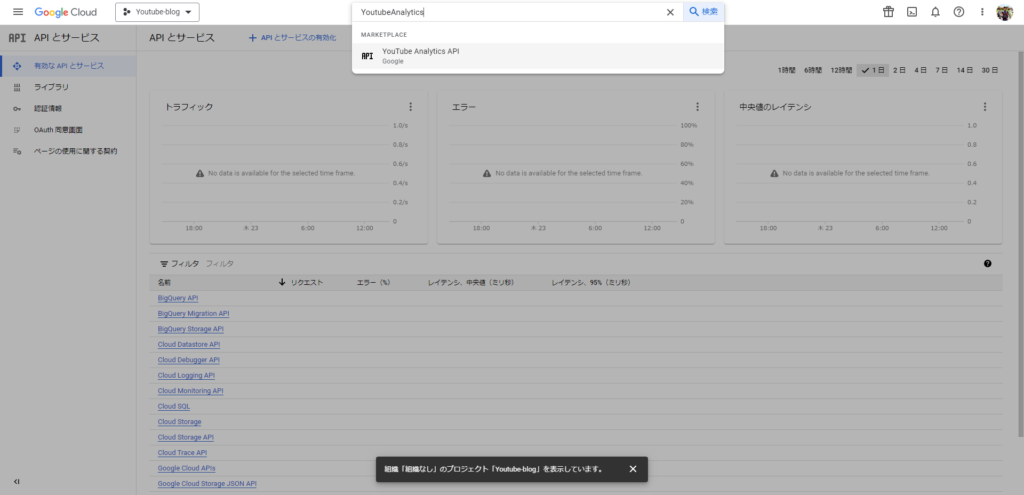1024x495 pixels.
Task: Open 認証情報 in the sidebar
Action: (68, 108)
